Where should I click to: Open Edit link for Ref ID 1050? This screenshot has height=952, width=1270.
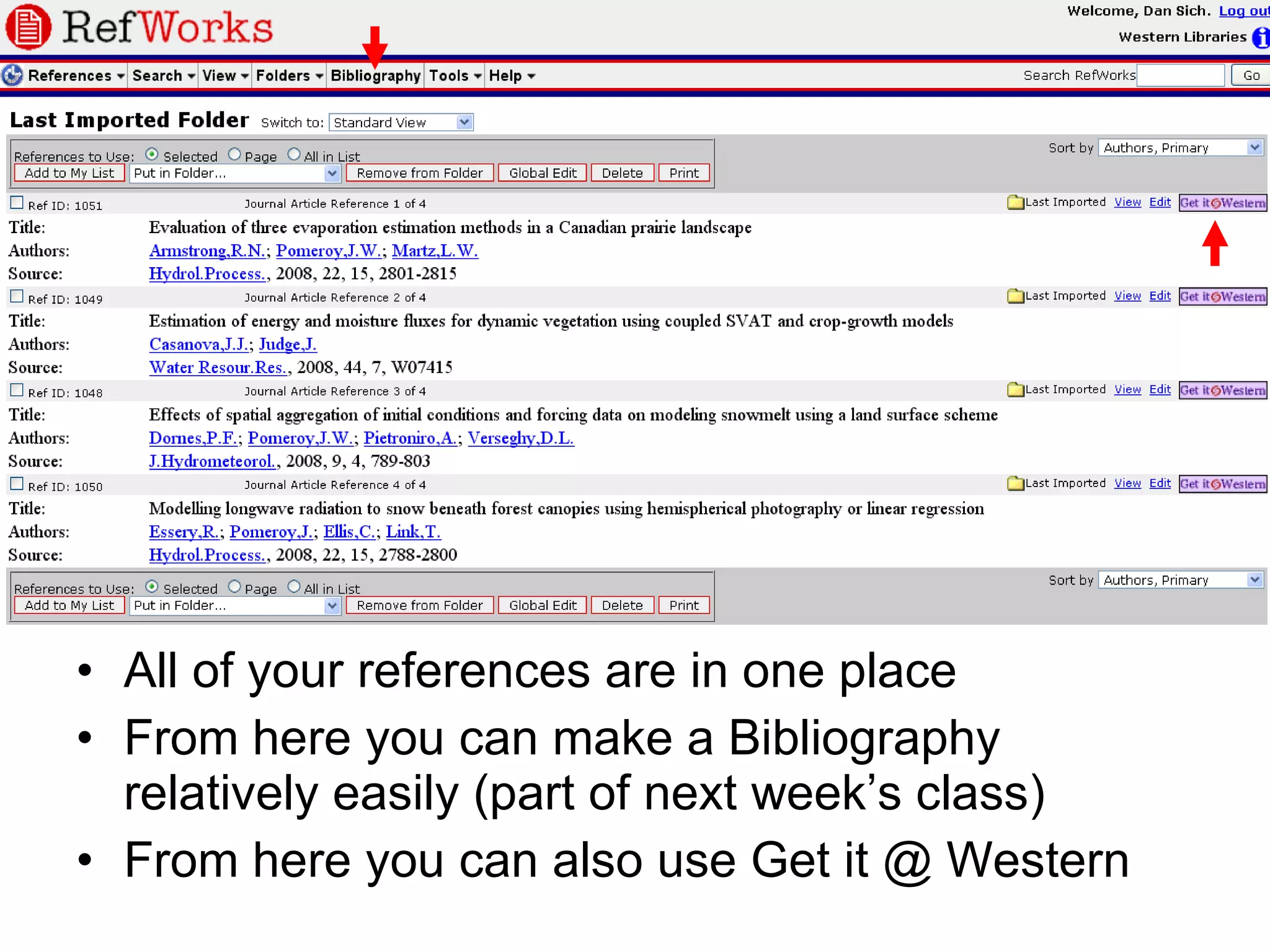tap(1160, 483)
